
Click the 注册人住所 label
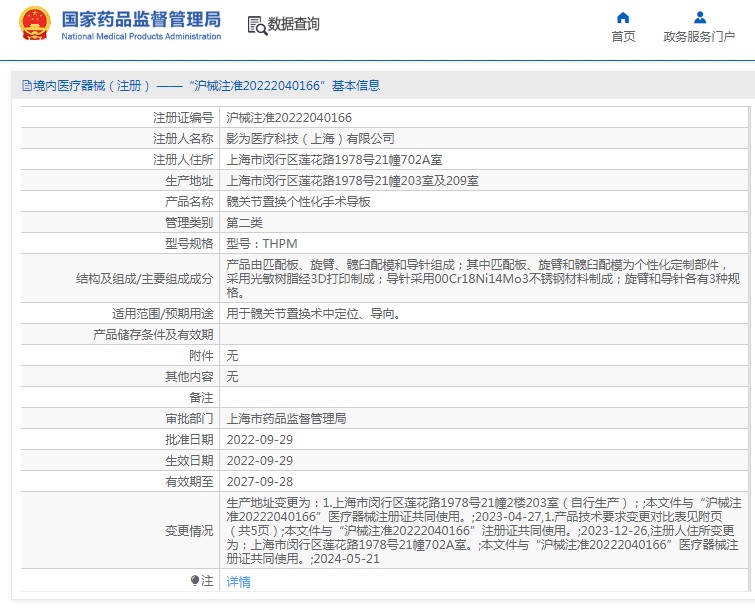click(183, 159)
